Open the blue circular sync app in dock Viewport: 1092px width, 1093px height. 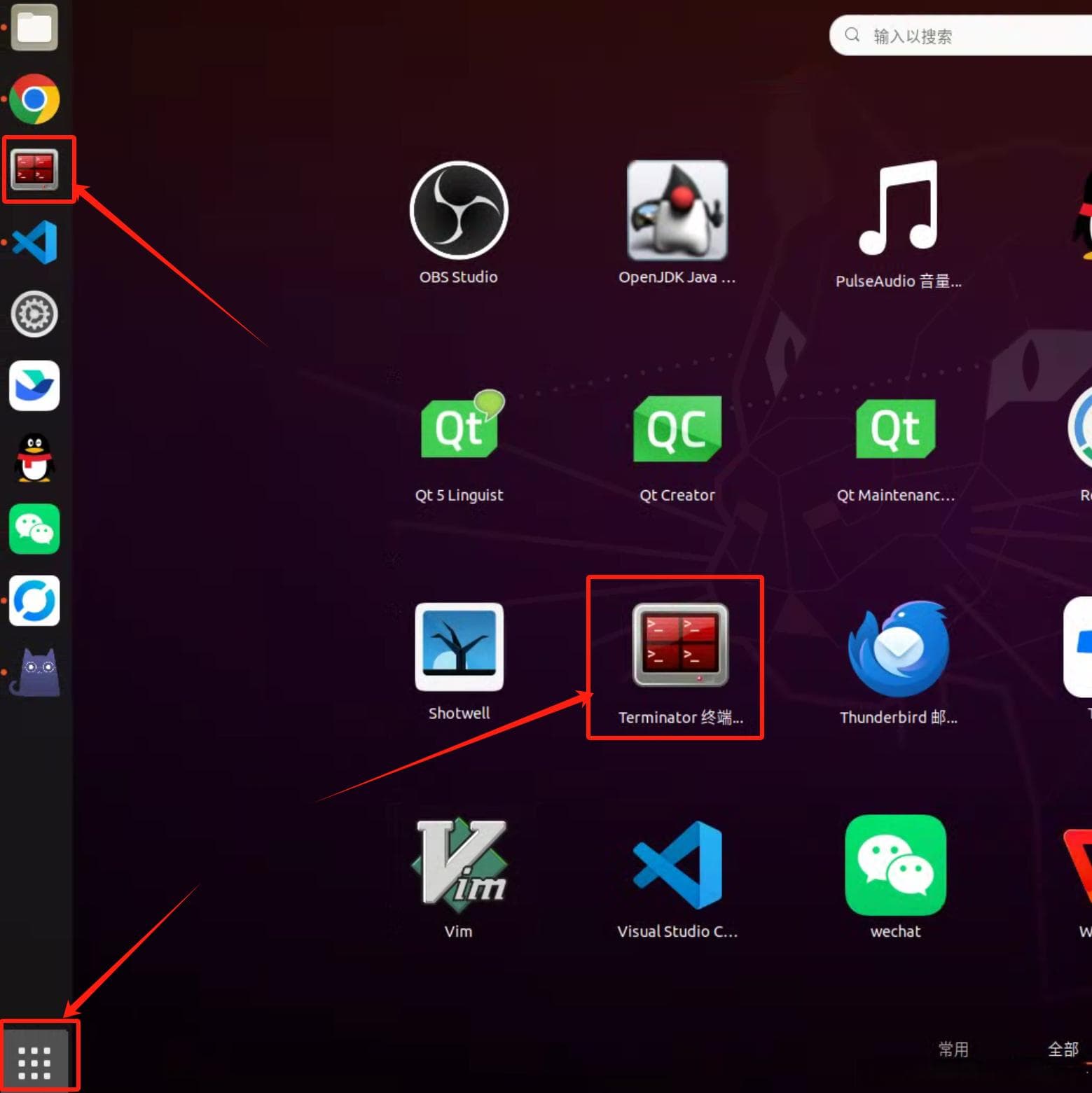(x=34, y=601)
